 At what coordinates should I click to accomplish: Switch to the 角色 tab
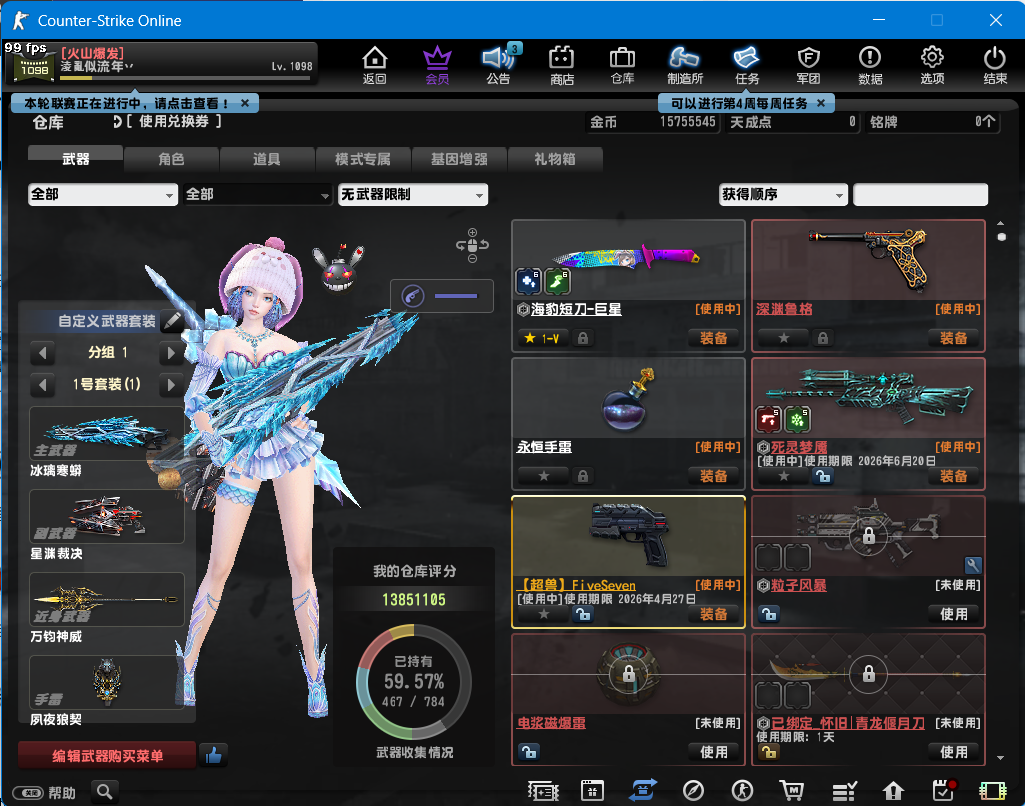[x=171, y=159]
